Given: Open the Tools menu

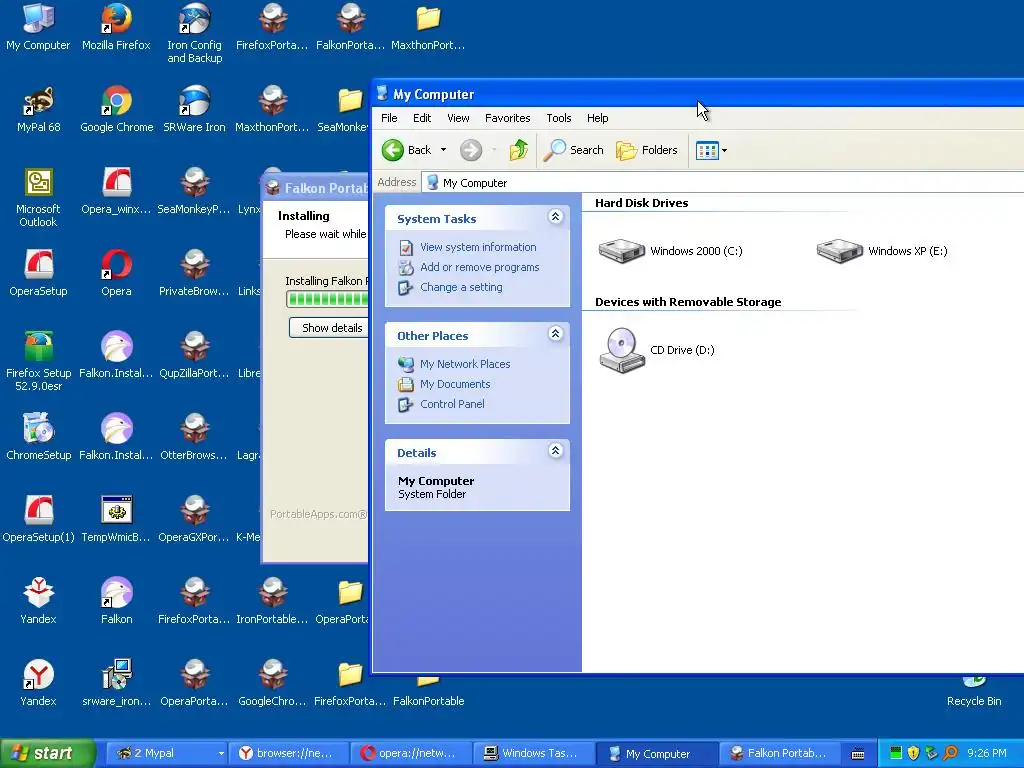Looking at the screenshot, I should [x=558, y=118].
